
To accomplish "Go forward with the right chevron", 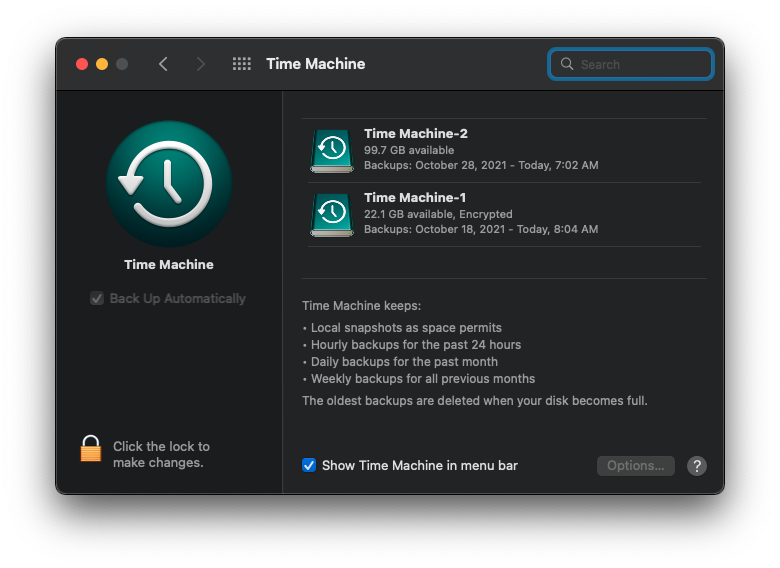I will click(200, 64).
